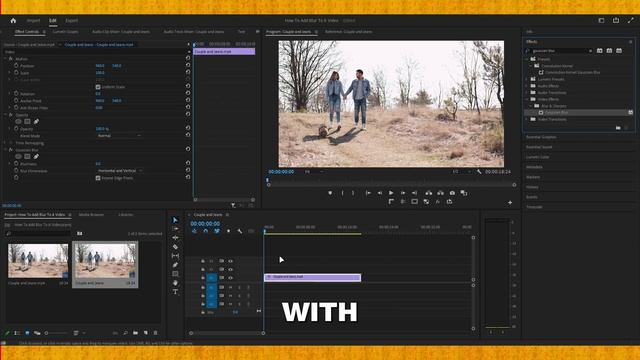Image resolution: width=640 pixels, height=360 pixels.
Task: Reset the Gaussian Blur effect
Action: [x=188, y=149]
